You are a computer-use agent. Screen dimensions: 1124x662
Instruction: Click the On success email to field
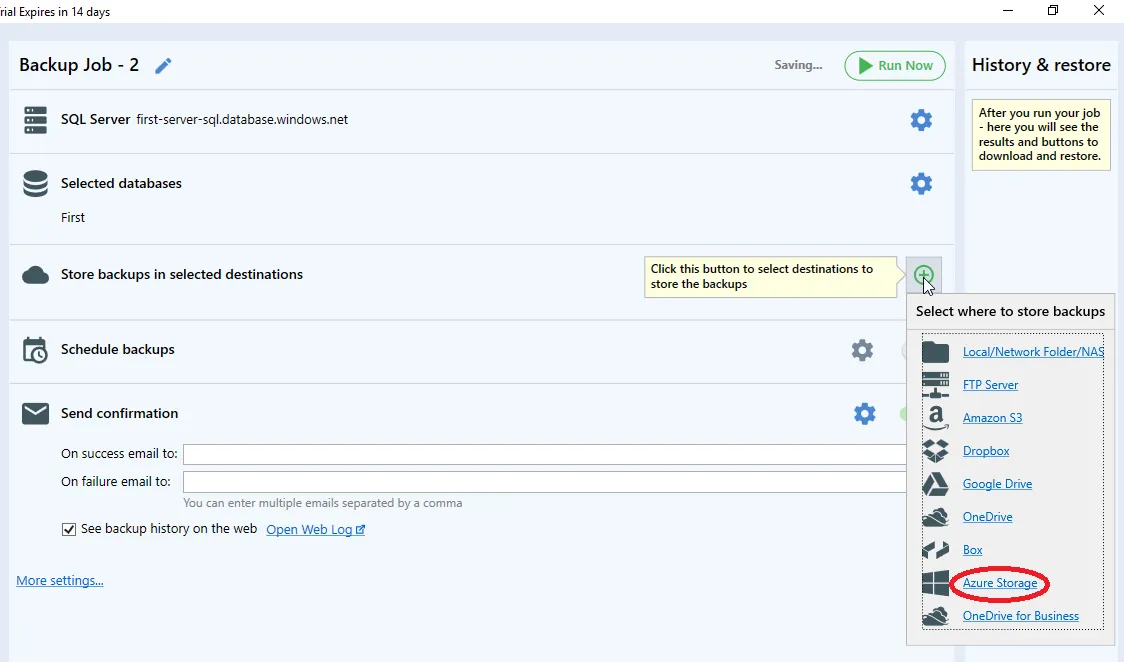tap(544, 454)
